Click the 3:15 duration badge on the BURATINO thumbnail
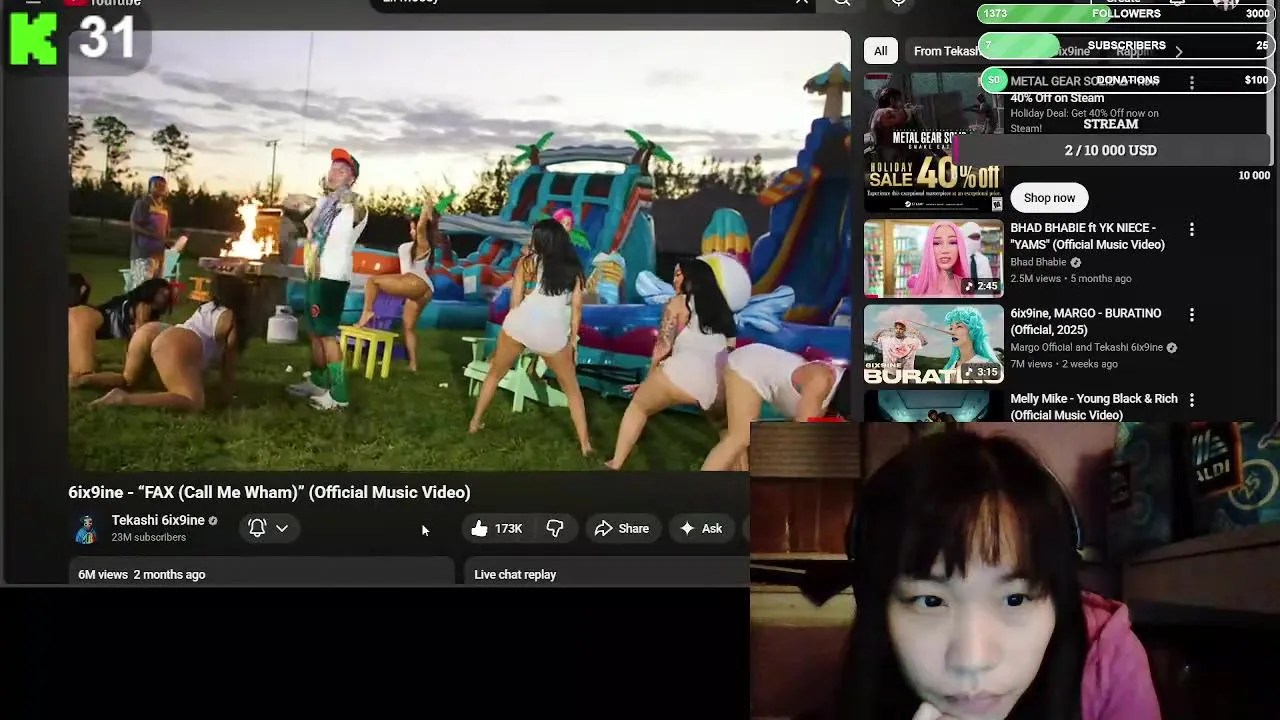 (980, 372)
